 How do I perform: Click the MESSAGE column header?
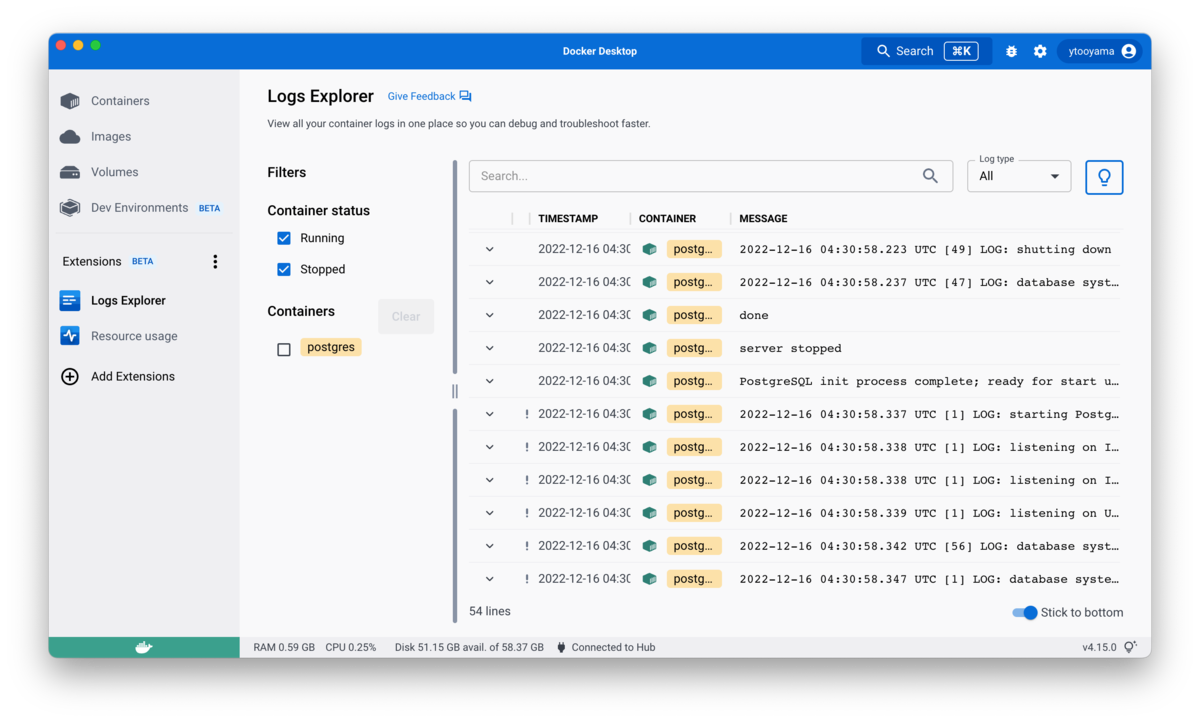click(x=764, y=218)
